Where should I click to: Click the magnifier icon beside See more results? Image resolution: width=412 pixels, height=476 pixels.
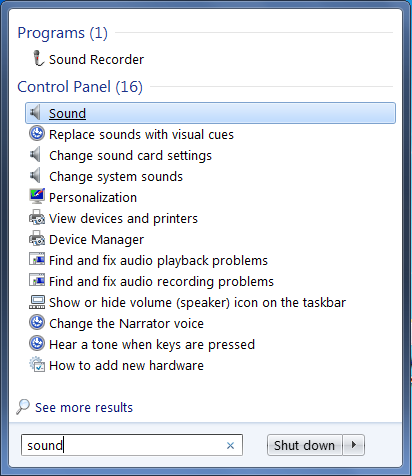click(23, 407)
